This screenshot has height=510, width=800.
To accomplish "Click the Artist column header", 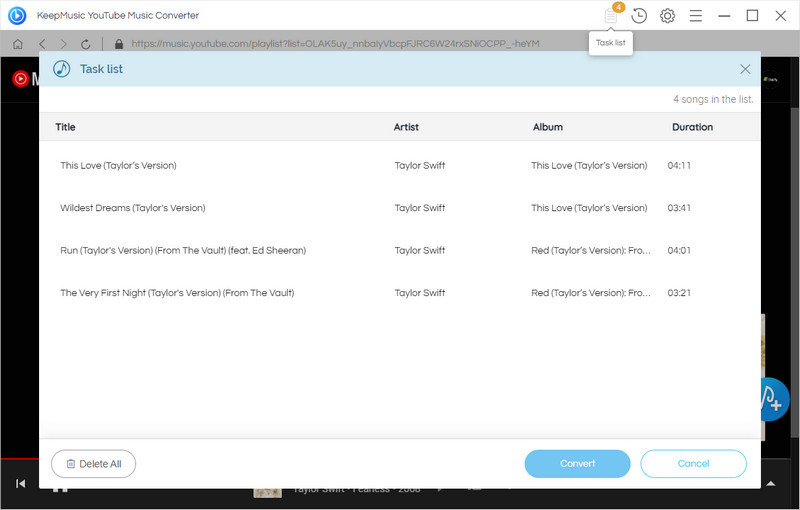I will (406, 127).
